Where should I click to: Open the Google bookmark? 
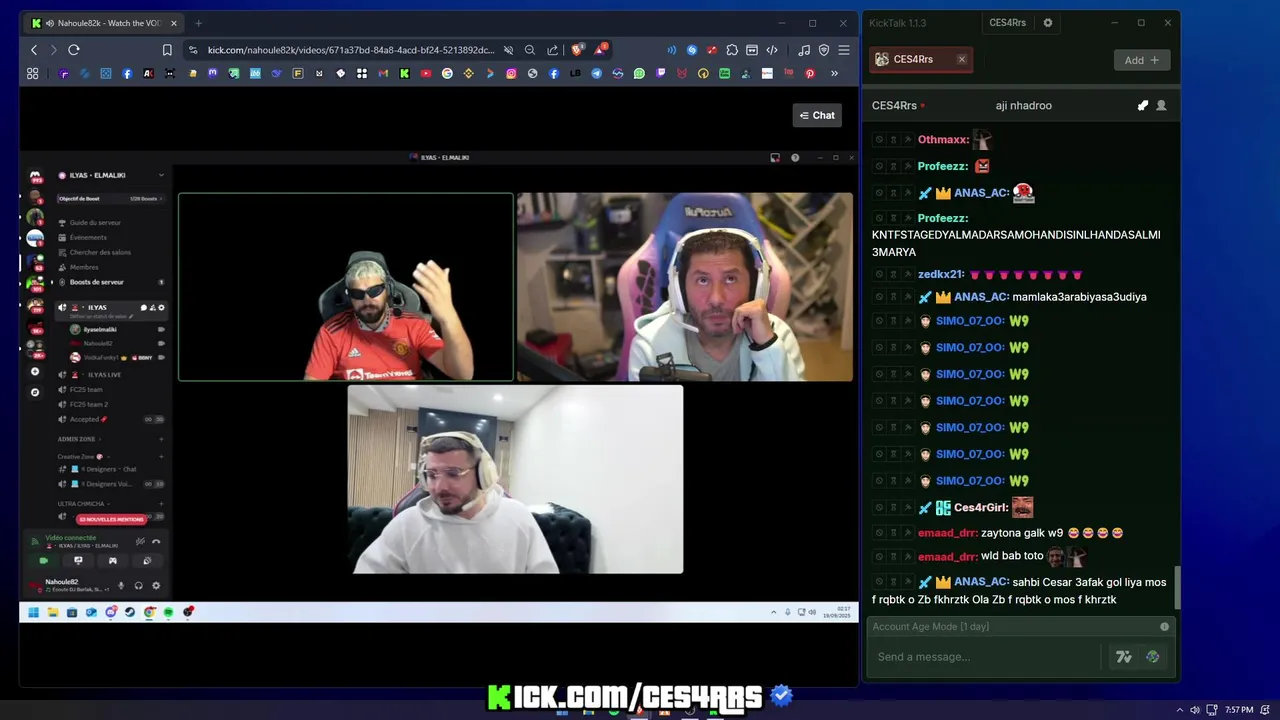point(447,73)
